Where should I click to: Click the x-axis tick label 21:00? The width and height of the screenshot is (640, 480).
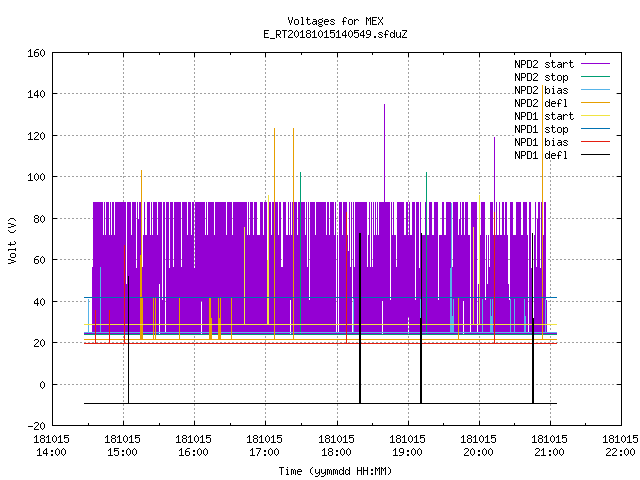[x=549, y=452]
